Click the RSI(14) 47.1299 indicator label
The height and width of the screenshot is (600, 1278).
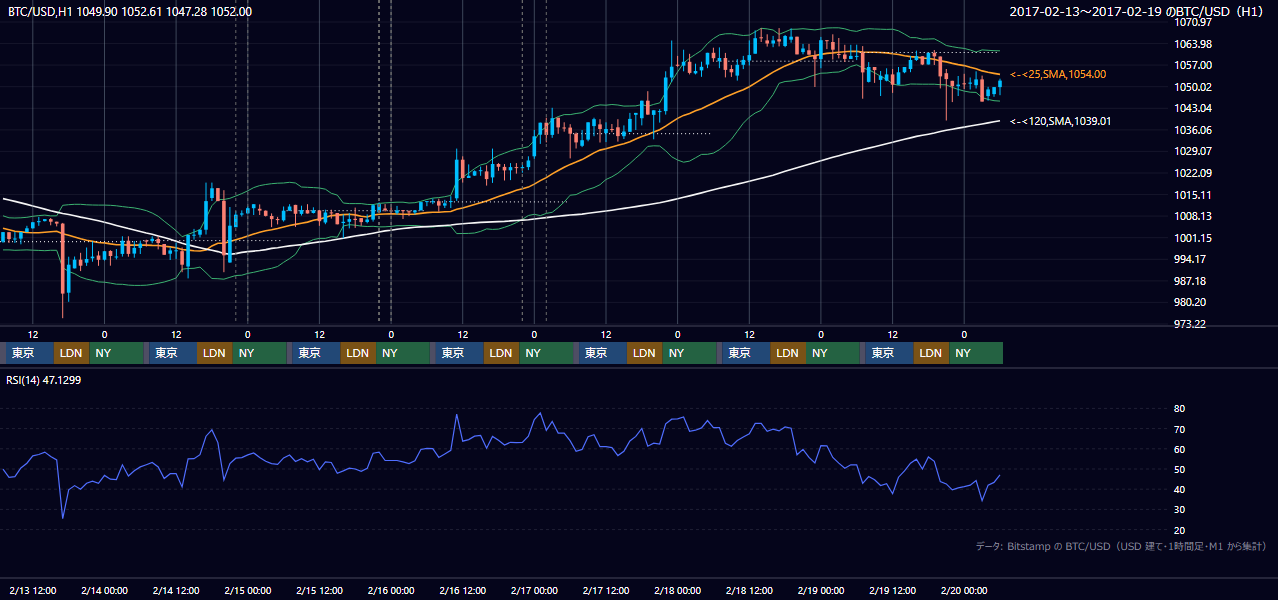(x=45, y=381)
